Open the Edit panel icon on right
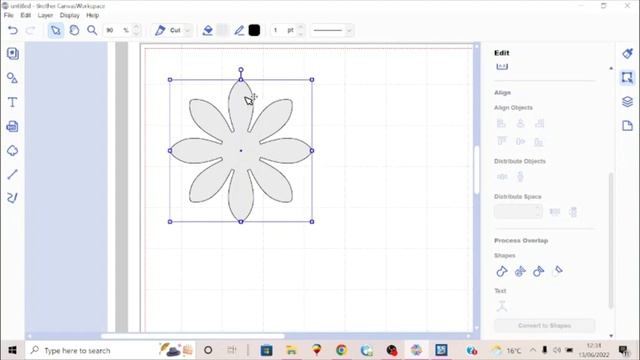Viewport: 640px width, 360px height. (627, 78)
